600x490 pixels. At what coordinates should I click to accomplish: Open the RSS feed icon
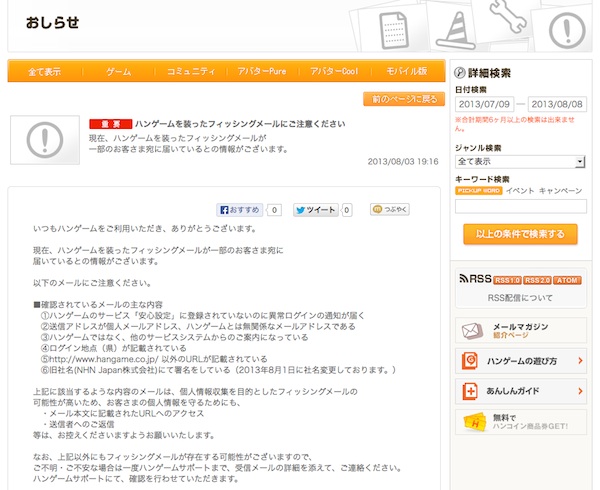pos(463,278)
